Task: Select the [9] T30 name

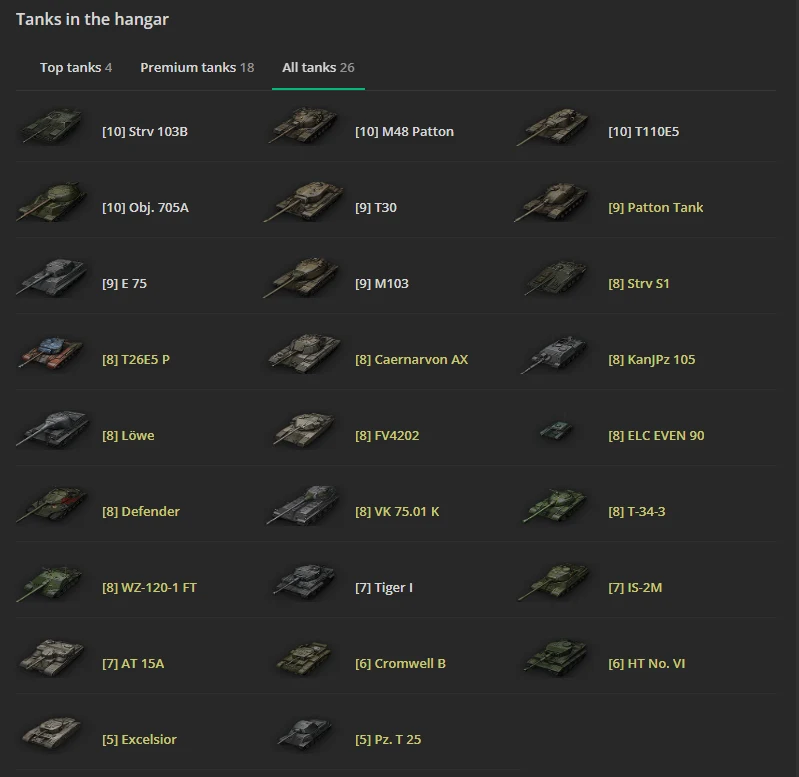Action: 376,207
